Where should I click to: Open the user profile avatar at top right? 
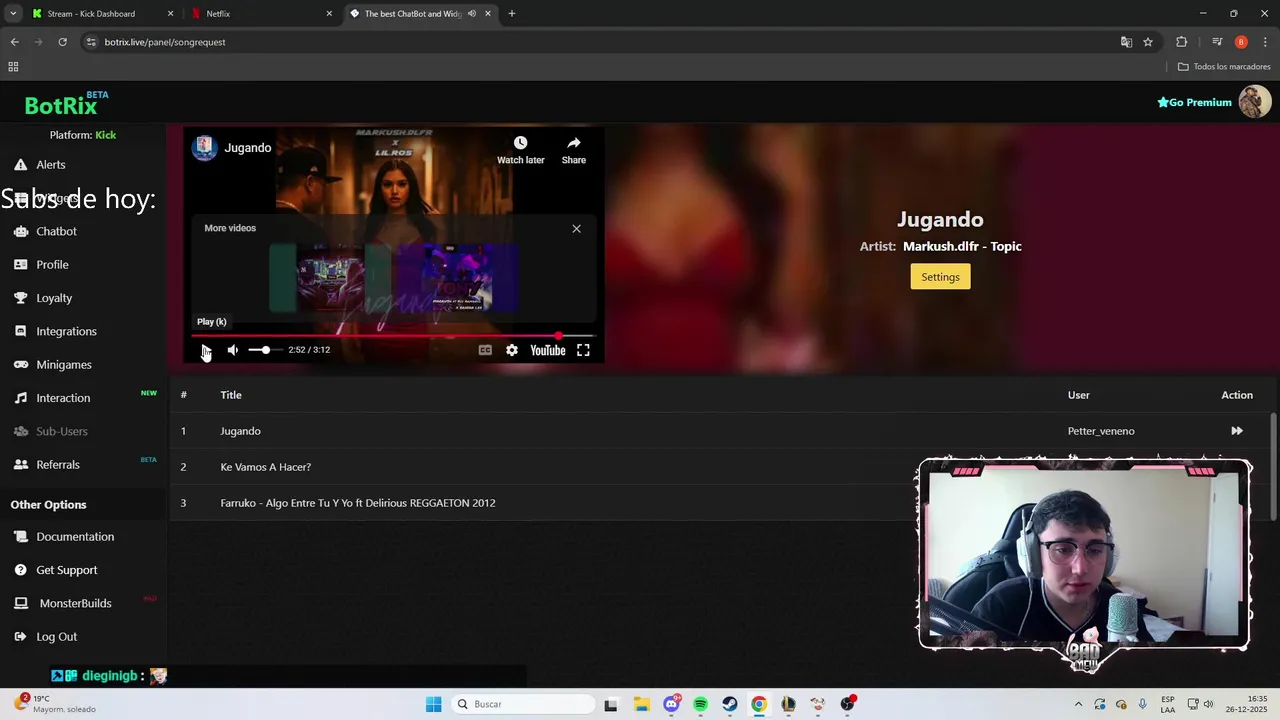coord(1255,102)
